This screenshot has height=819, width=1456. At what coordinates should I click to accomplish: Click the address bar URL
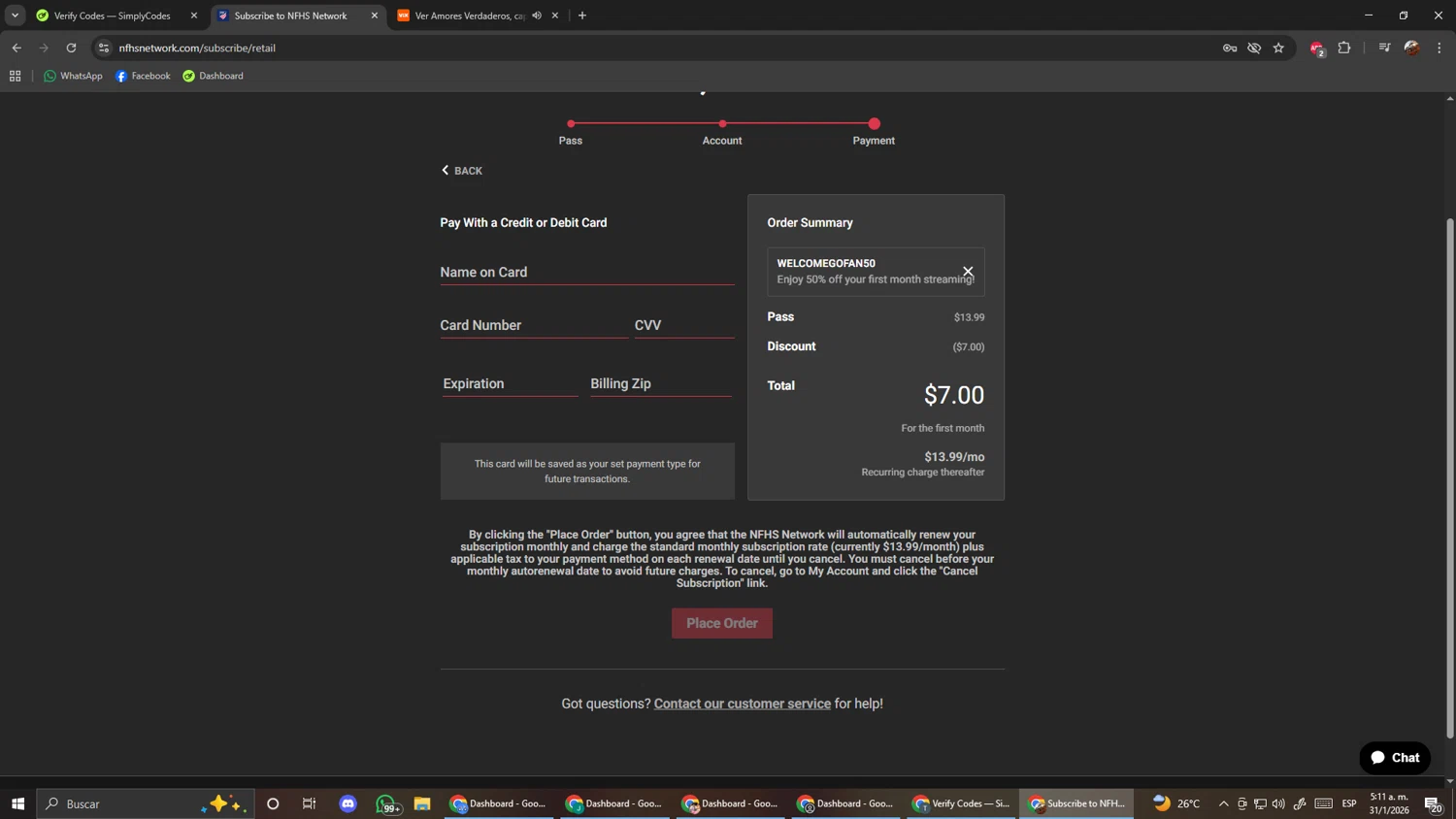pyautogui.click(x=197, y=48)
